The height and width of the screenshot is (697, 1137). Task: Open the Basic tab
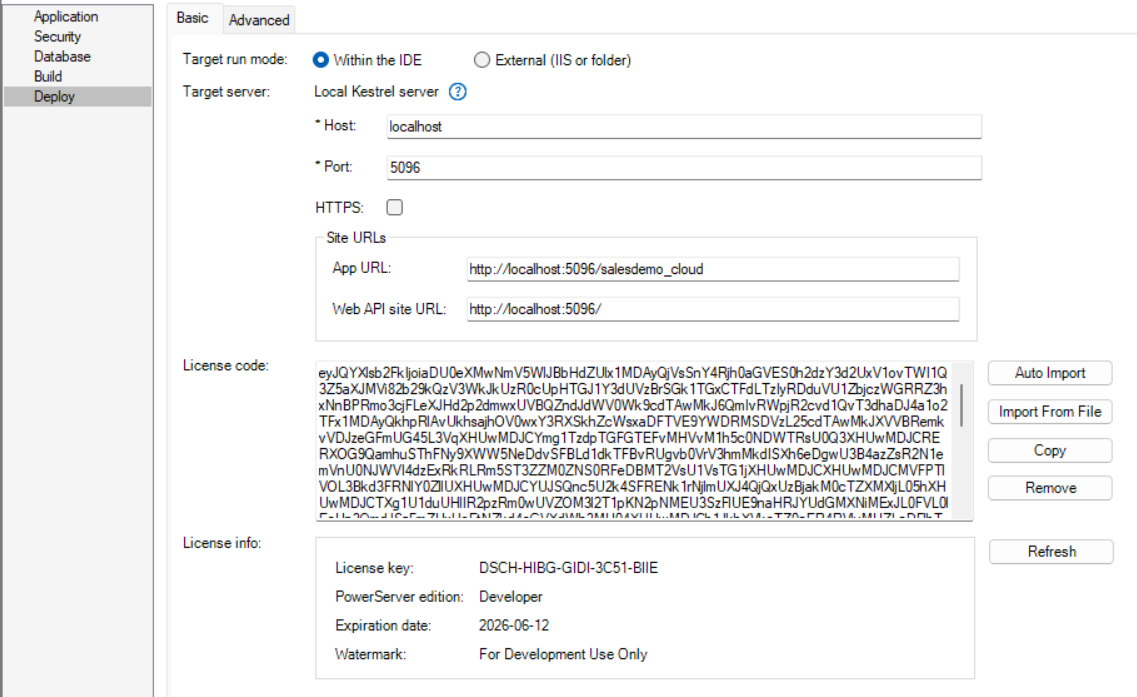tap(193, 18)
